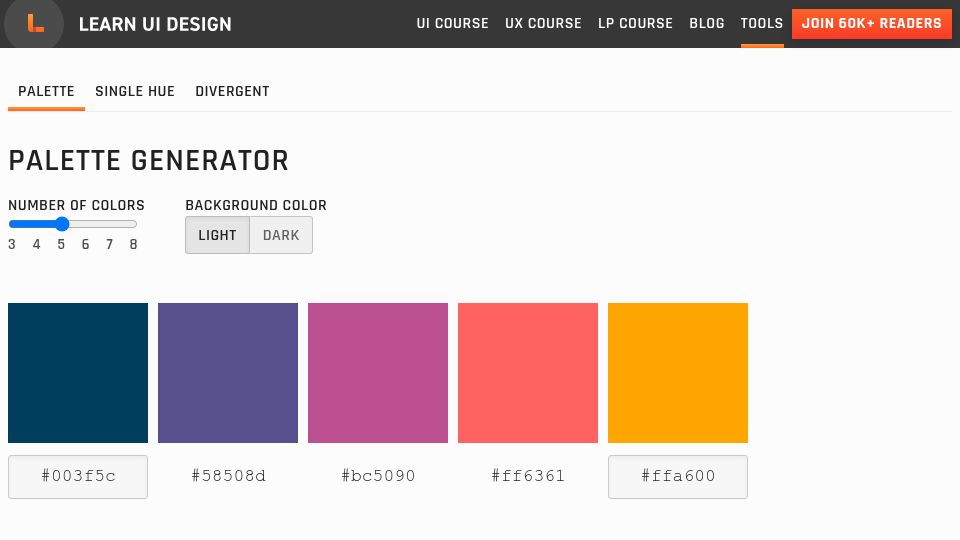Click the #003f5c hex input field
This screenshot has width=960, height=540.
(x=78, y=476)
